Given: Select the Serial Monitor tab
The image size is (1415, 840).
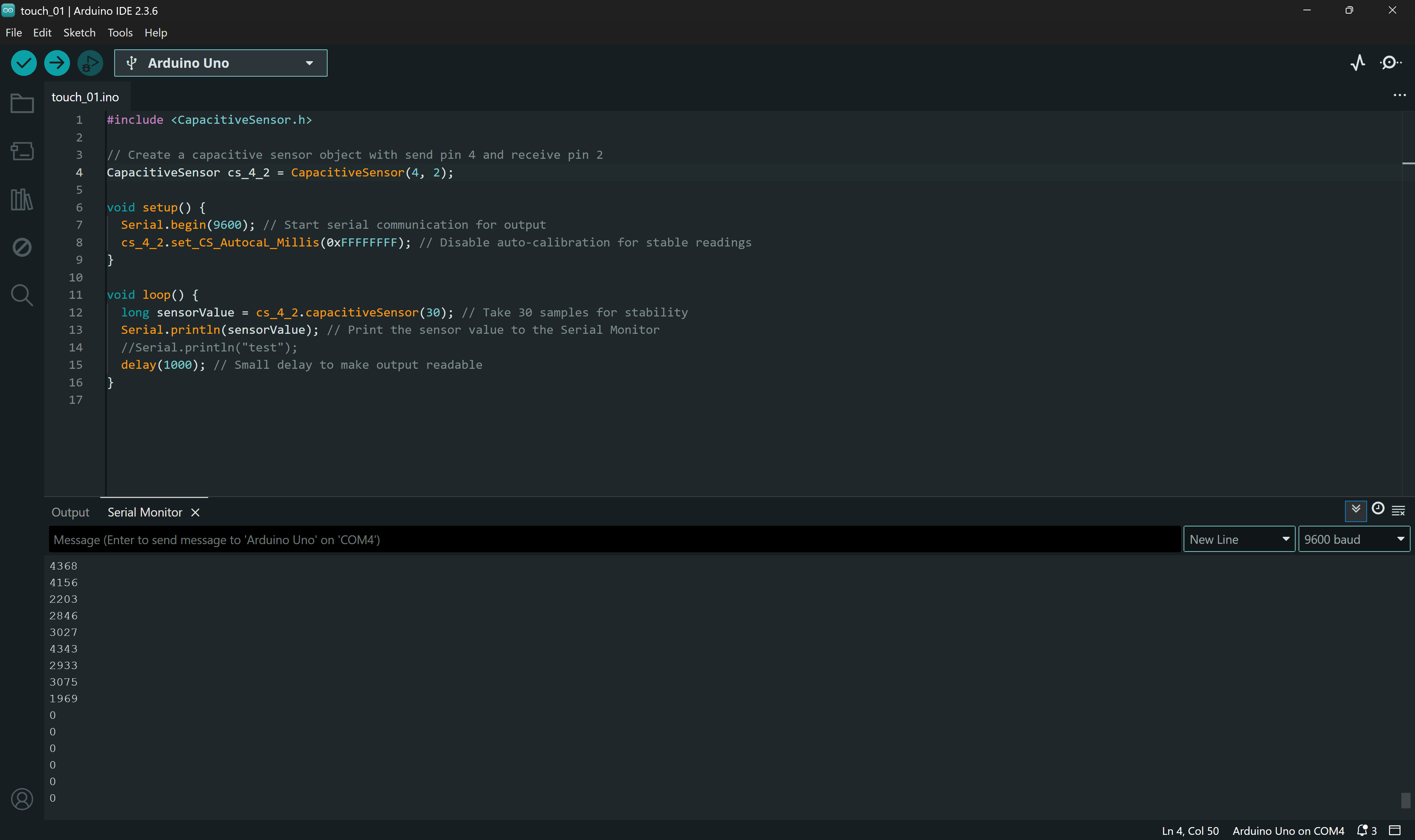Looking at the screenshot, I should pyautogui.click(x=145, y=512).
